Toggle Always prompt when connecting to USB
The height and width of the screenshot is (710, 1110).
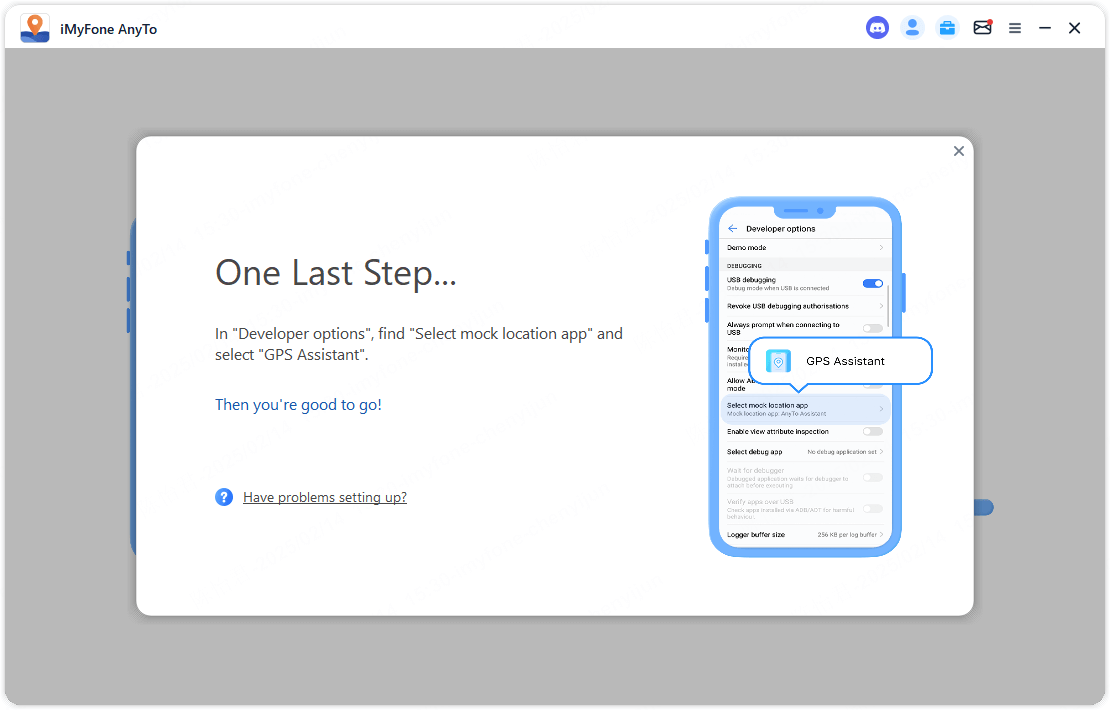coord(872,328)
